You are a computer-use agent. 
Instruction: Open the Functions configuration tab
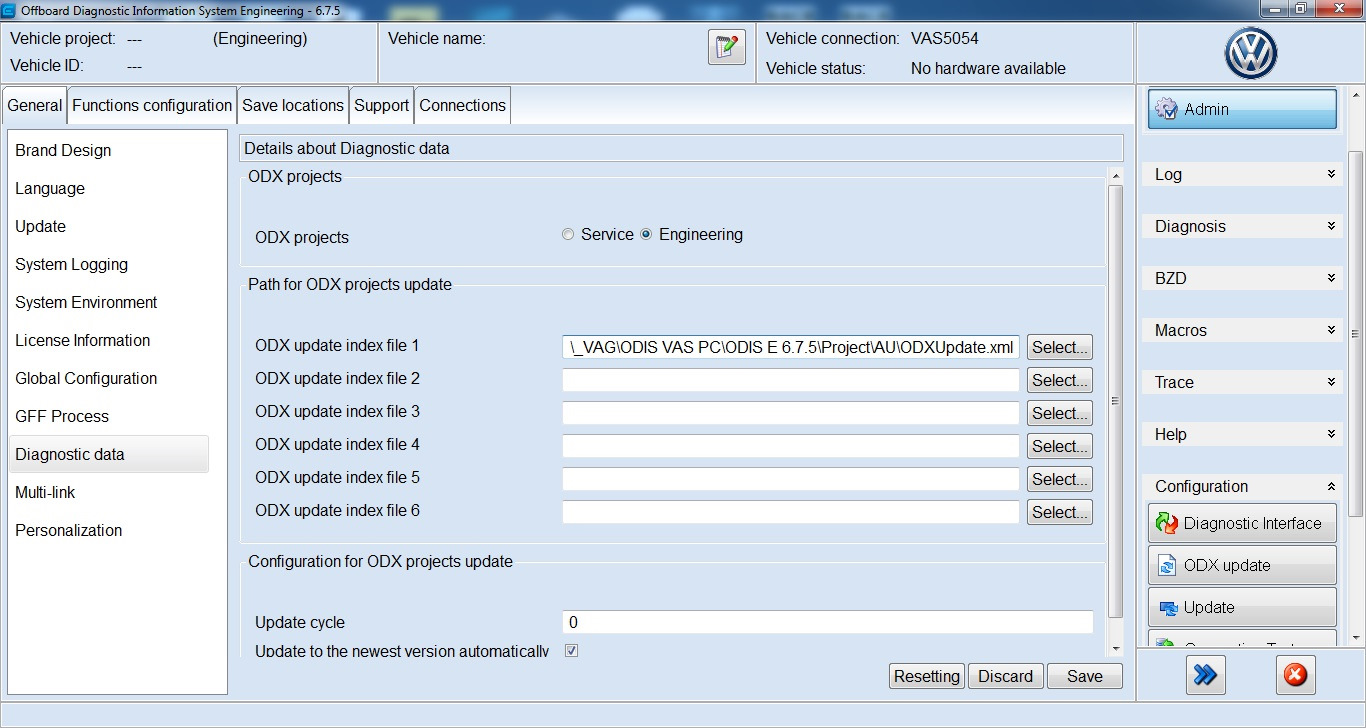pos(152,105)
